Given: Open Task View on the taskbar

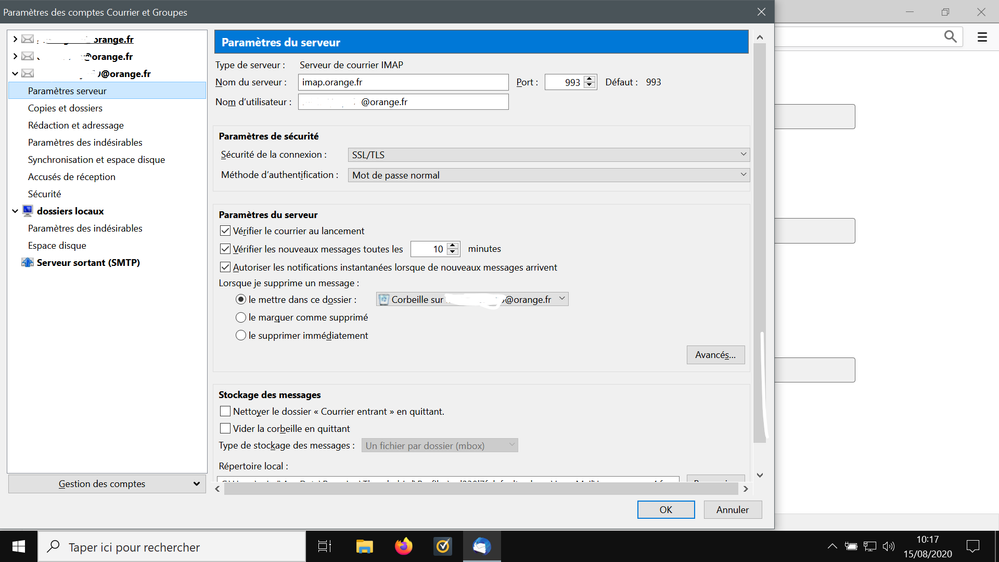Looking at the screenshot, I should tap(324, 546).
